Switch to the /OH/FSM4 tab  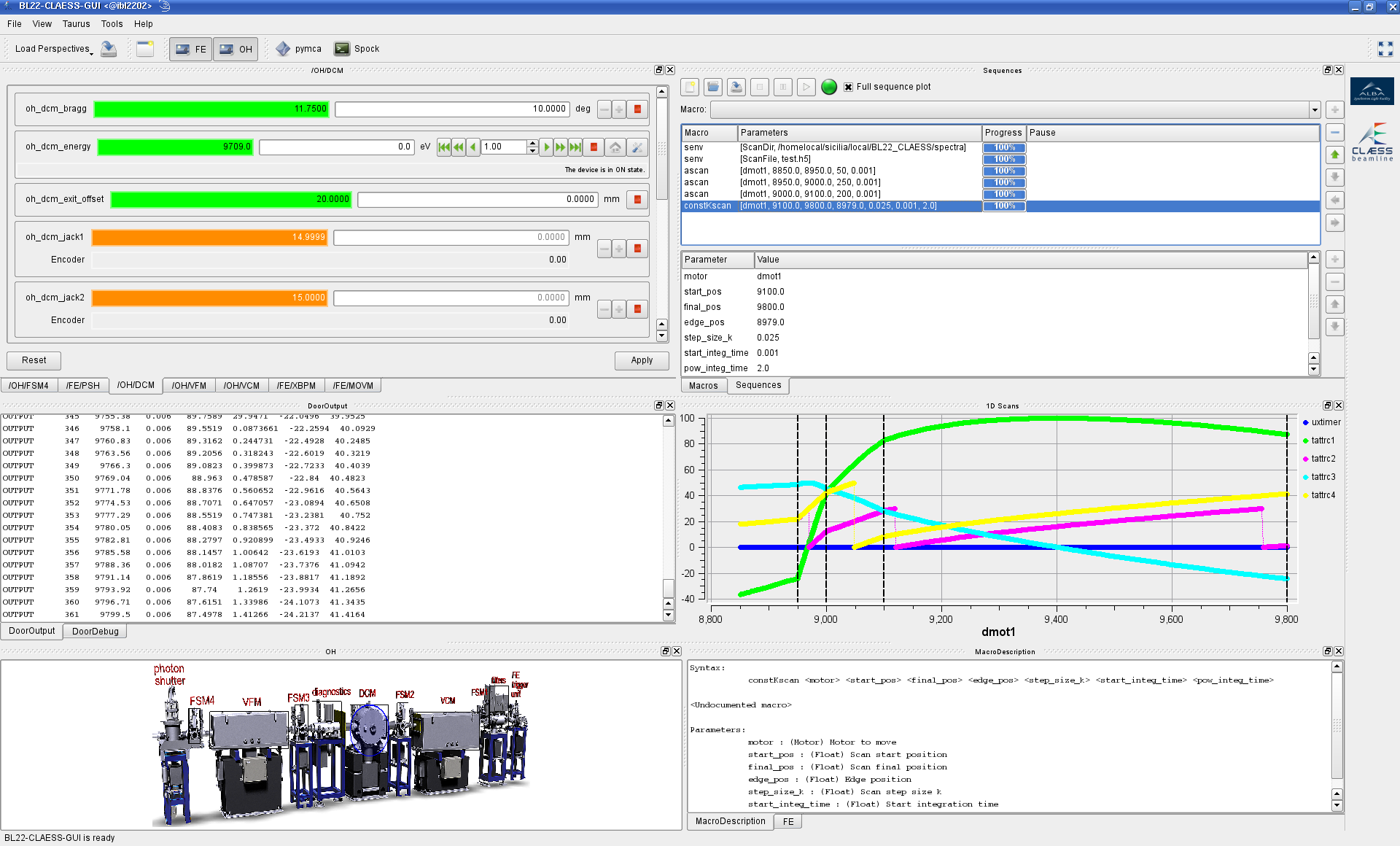pyautogui.click(x=28, y=386)
